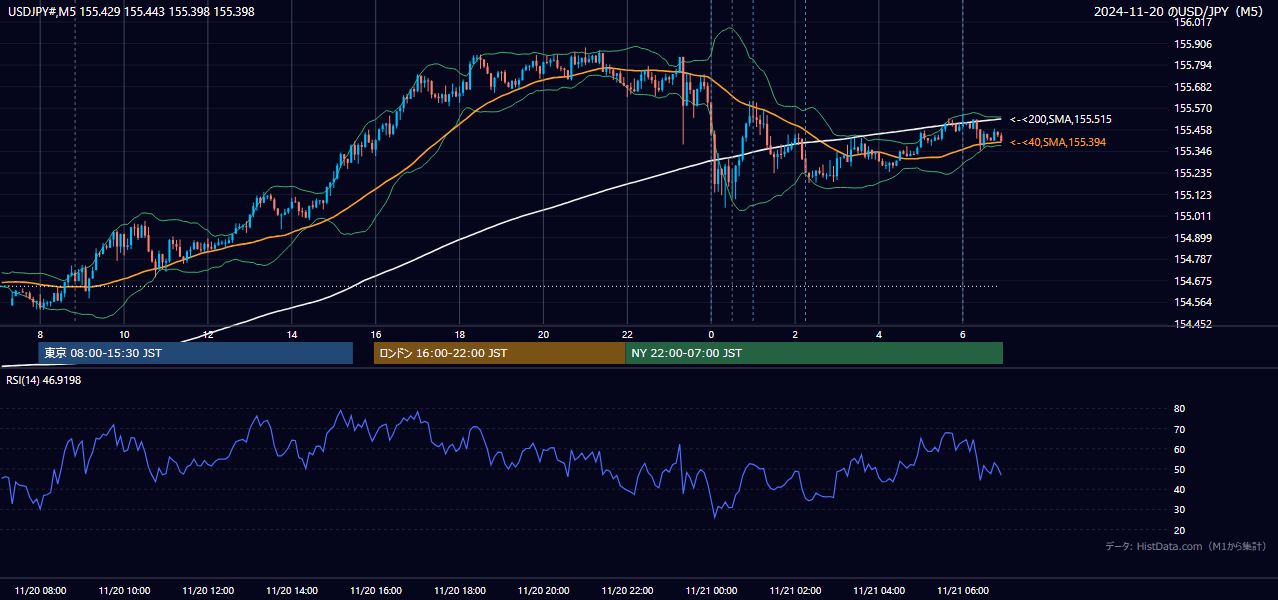This screenshot has width=1278, height=600.
Task: Click RSI level 50 on the axis
Action: pos(1180,469)
